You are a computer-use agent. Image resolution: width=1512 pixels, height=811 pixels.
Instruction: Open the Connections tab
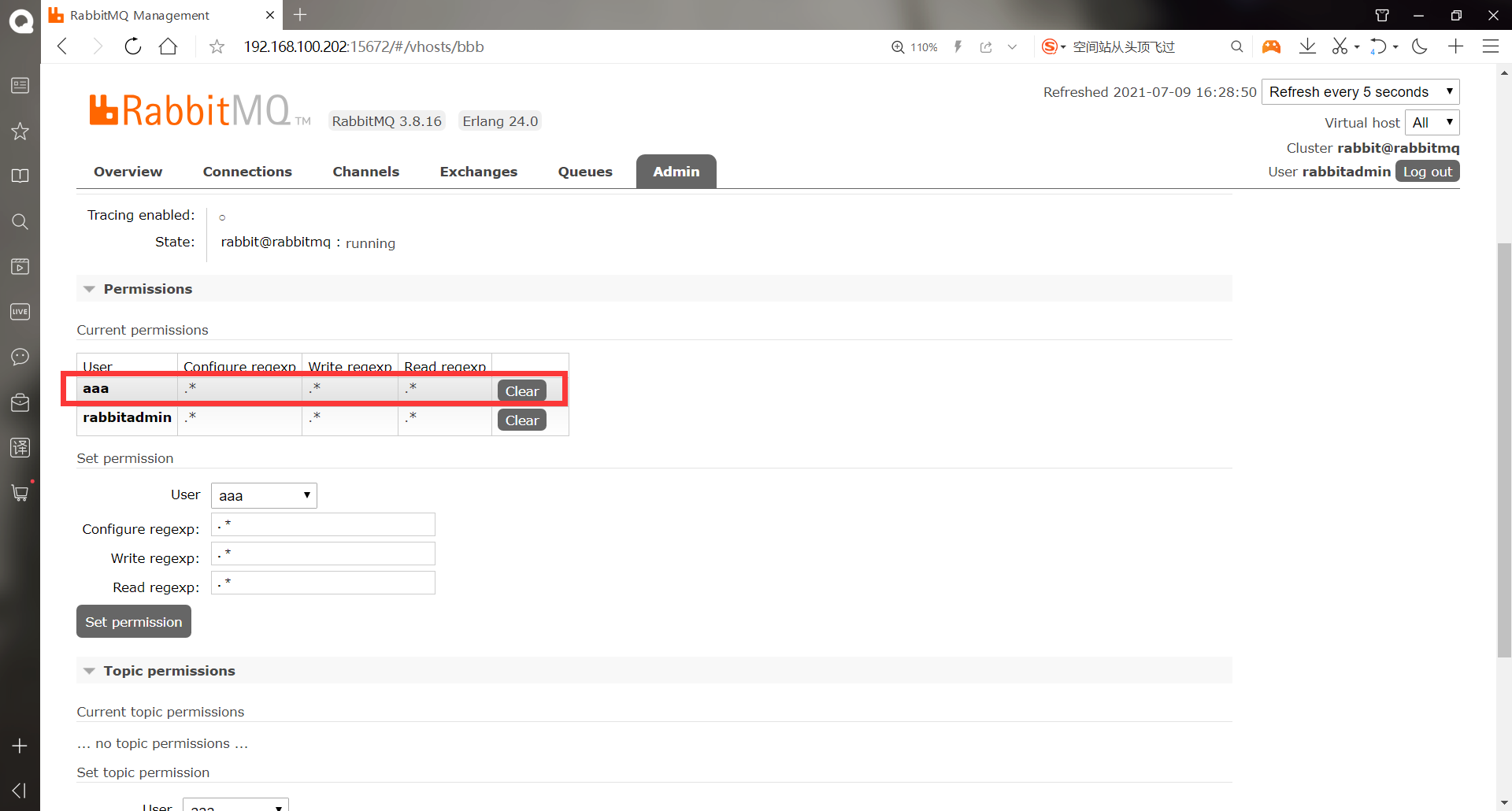(x=247, y=172)
